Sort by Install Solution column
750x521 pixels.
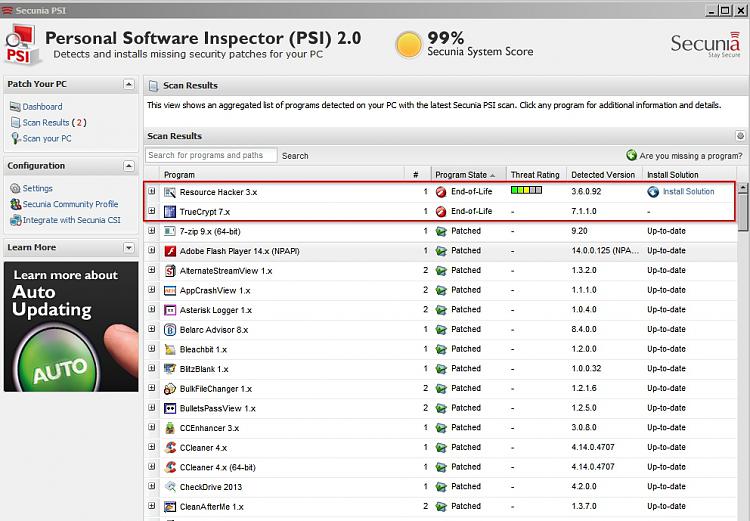(689, 175)
